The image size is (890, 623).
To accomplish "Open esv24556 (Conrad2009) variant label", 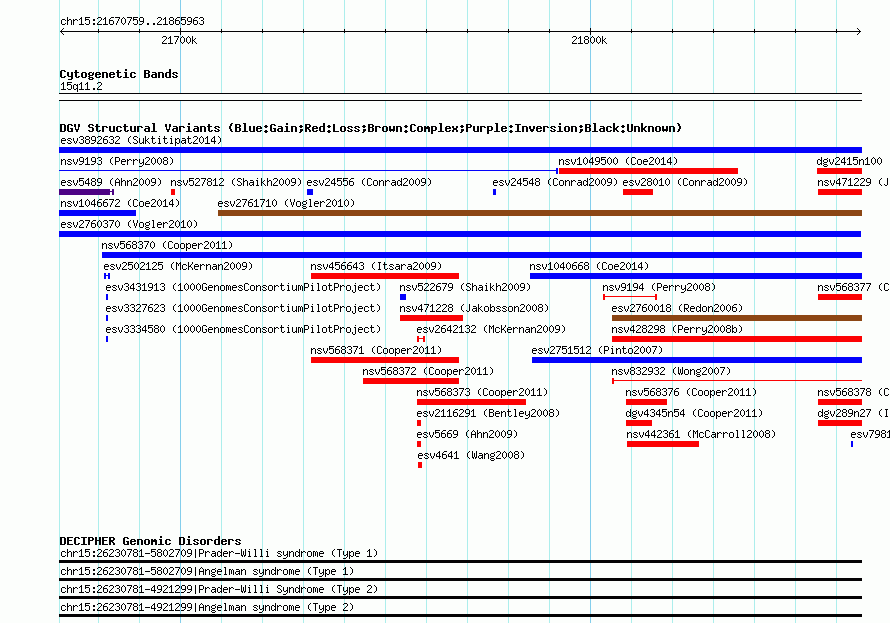I will coord(369,182).
